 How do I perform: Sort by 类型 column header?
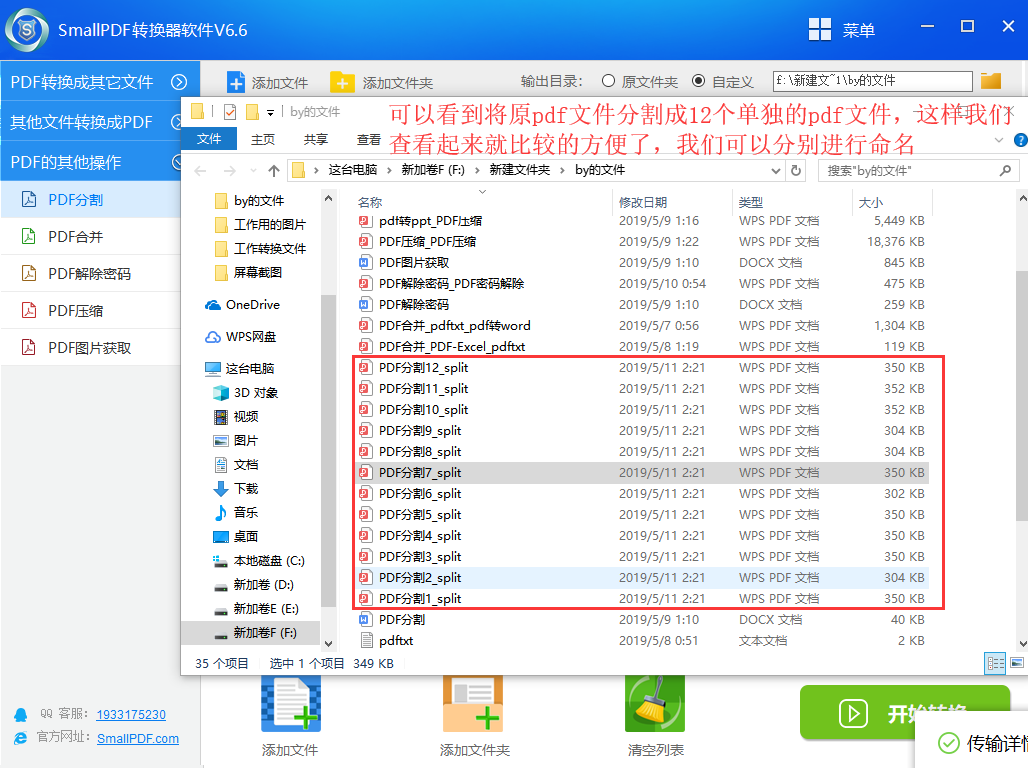click(793, 202)
